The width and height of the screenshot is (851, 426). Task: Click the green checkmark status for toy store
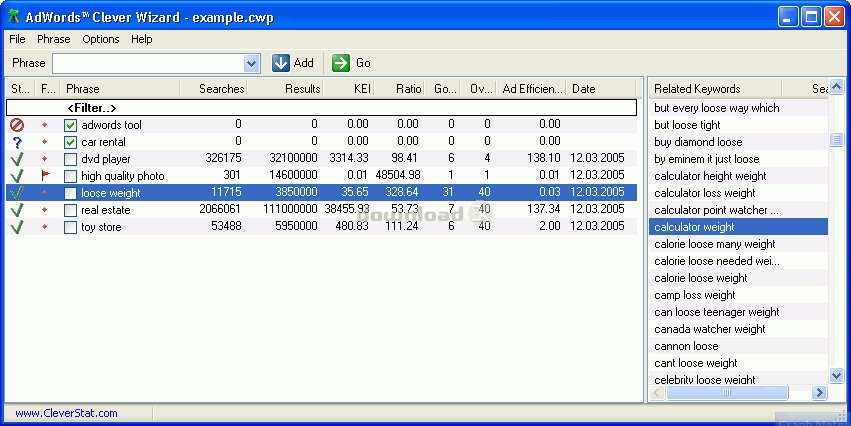[17, 227]
